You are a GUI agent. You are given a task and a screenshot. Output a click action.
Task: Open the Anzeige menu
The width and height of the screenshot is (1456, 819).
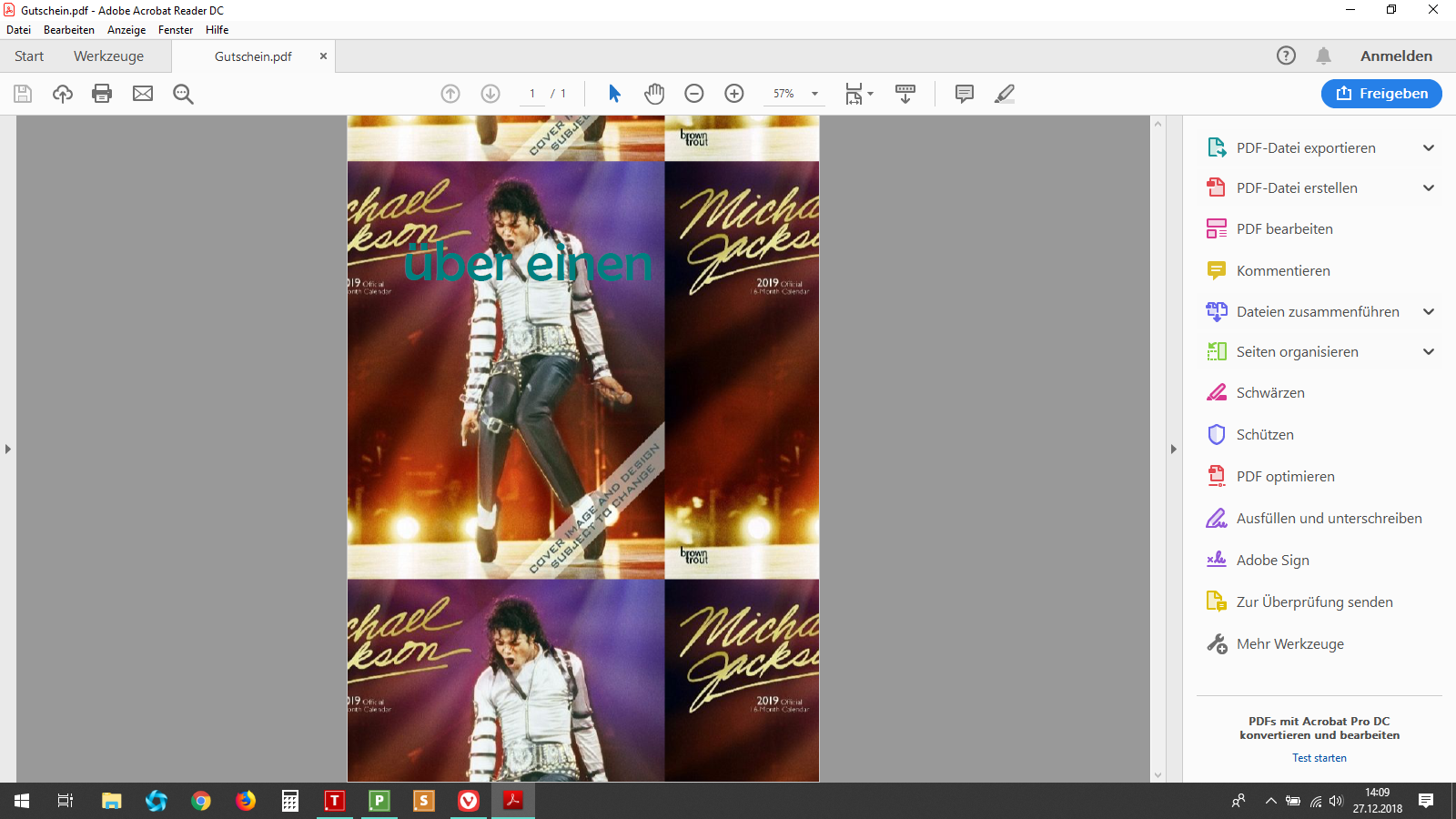click(x=126, y=29)
